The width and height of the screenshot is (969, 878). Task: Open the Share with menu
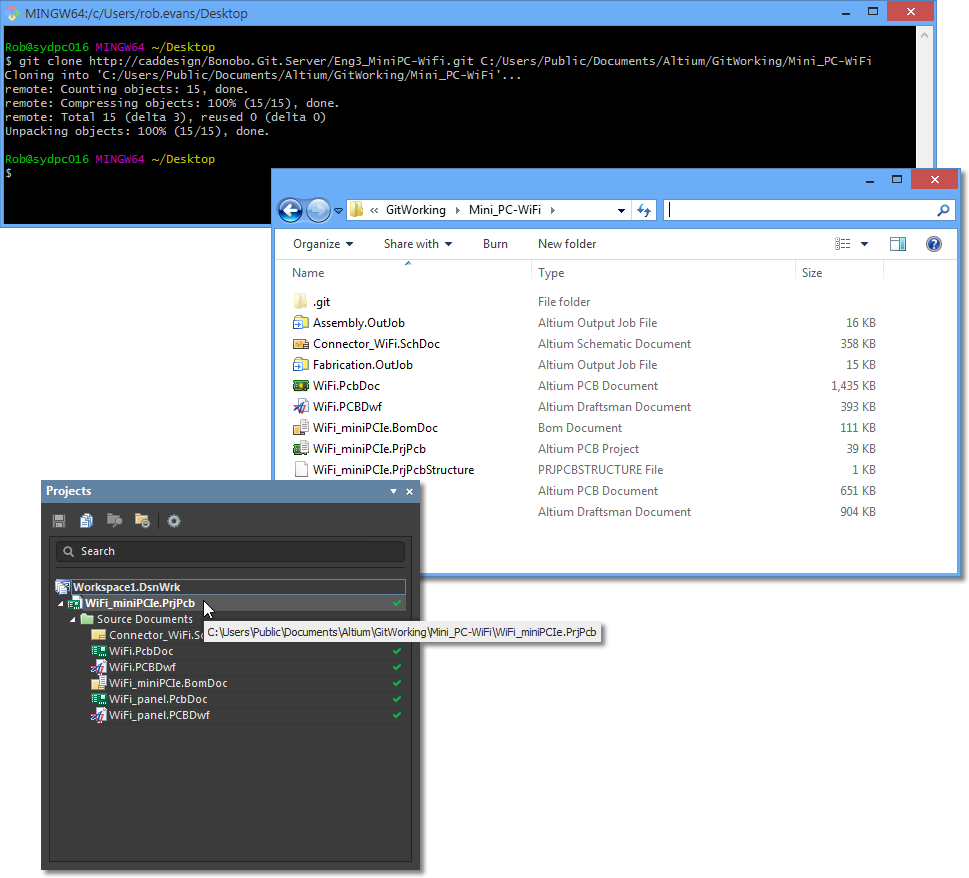point(417,243)
